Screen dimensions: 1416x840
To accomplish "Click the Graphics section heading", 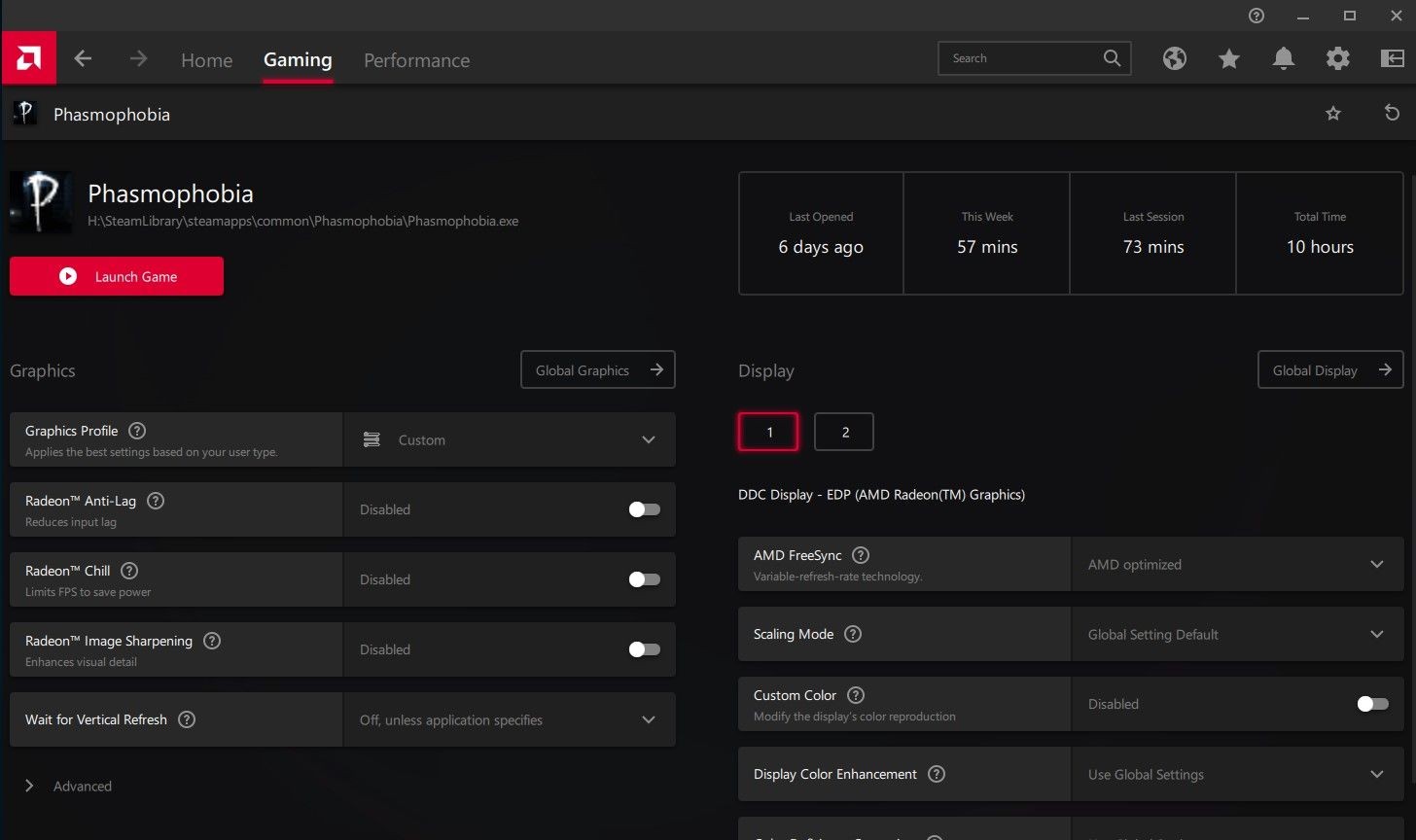I will (42, 370).
